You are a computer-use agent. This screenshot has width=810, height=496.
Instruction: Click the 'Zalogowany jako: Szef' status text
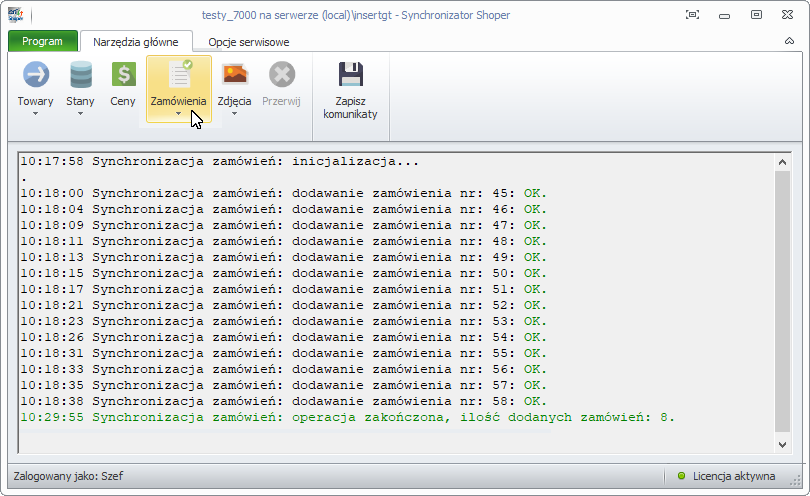pyautogui.click(x=68, y=476)
